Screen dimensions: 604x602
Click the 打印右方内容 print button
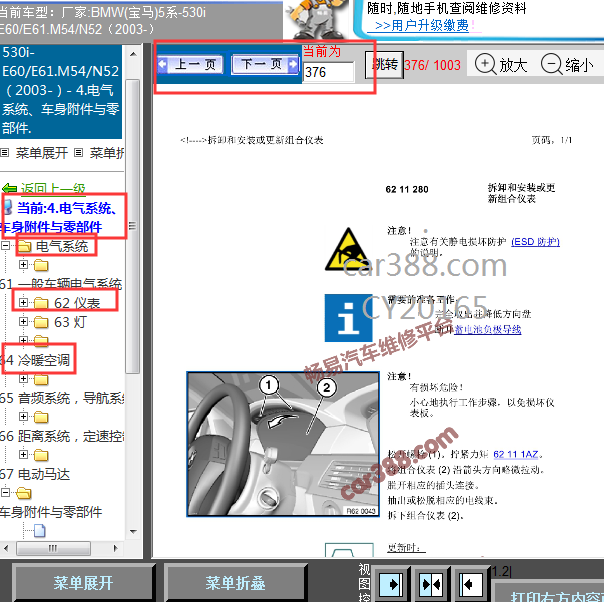pos(549,592)
